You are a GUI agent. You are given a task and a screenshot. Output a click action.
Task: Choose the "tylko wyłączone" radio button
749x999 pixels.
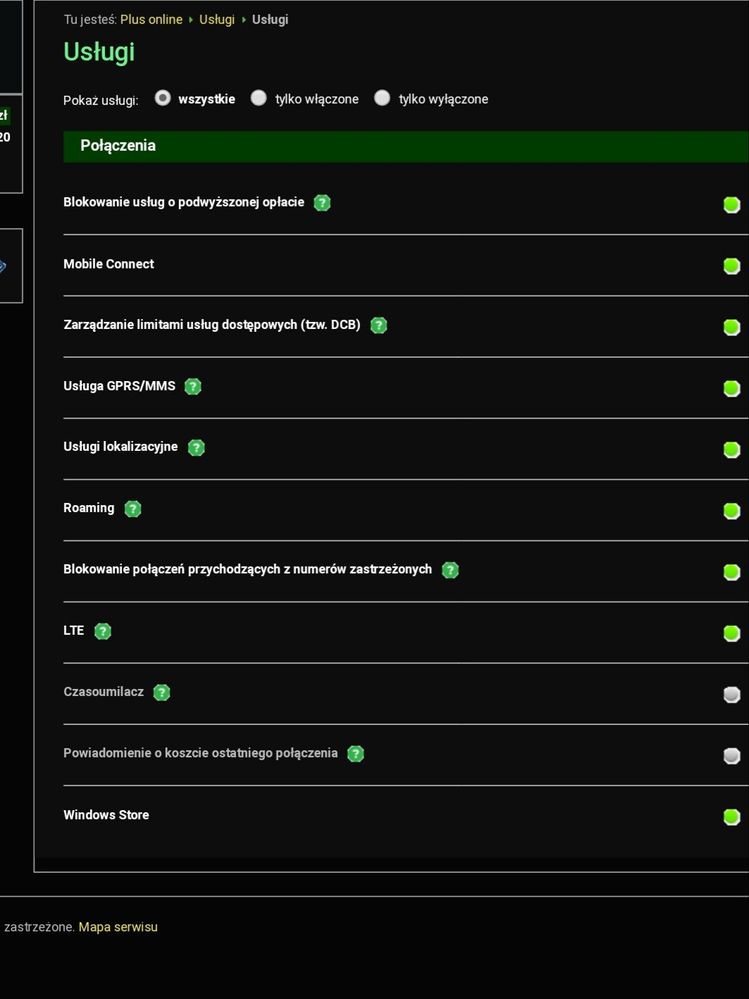coord(382,98)
